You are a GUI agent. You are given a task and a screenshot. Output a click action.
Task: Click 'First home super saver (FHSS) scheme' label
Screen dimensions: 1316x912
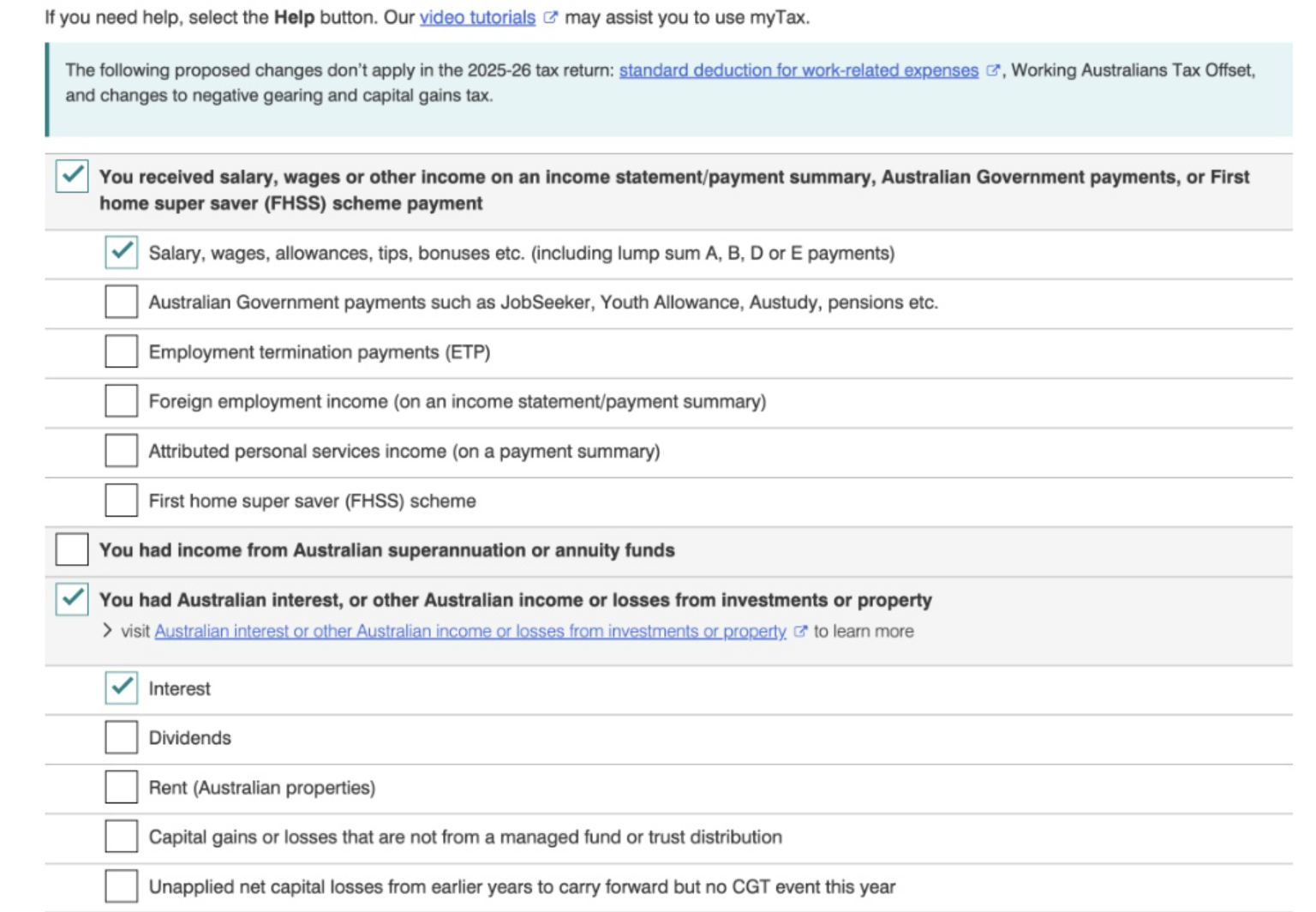[313, 501]
